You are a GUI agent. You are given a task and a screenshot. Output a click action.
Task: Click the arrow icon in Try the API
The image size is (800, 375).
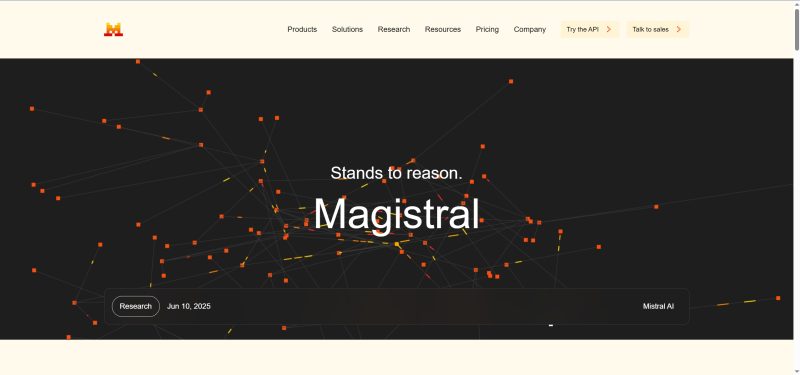[x=609, y=30]
